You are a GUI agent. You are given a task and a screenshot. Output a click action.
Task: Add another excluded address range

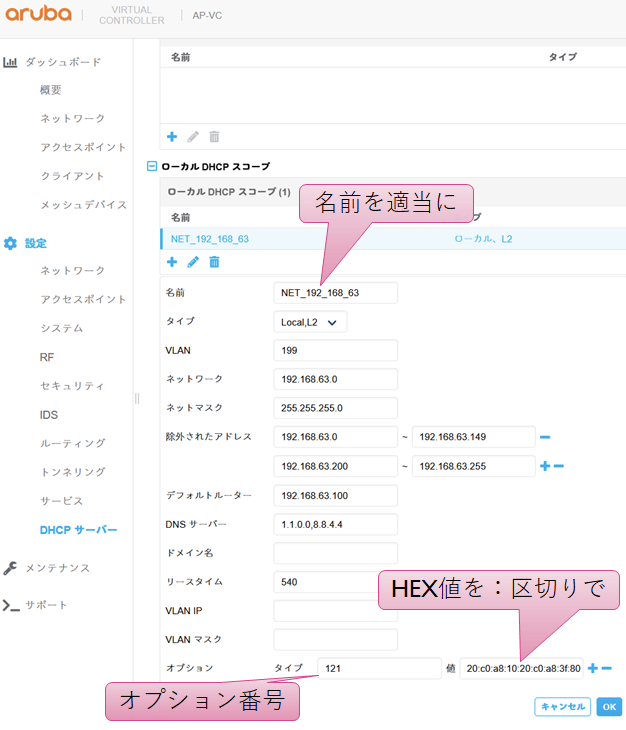point(545,466)
